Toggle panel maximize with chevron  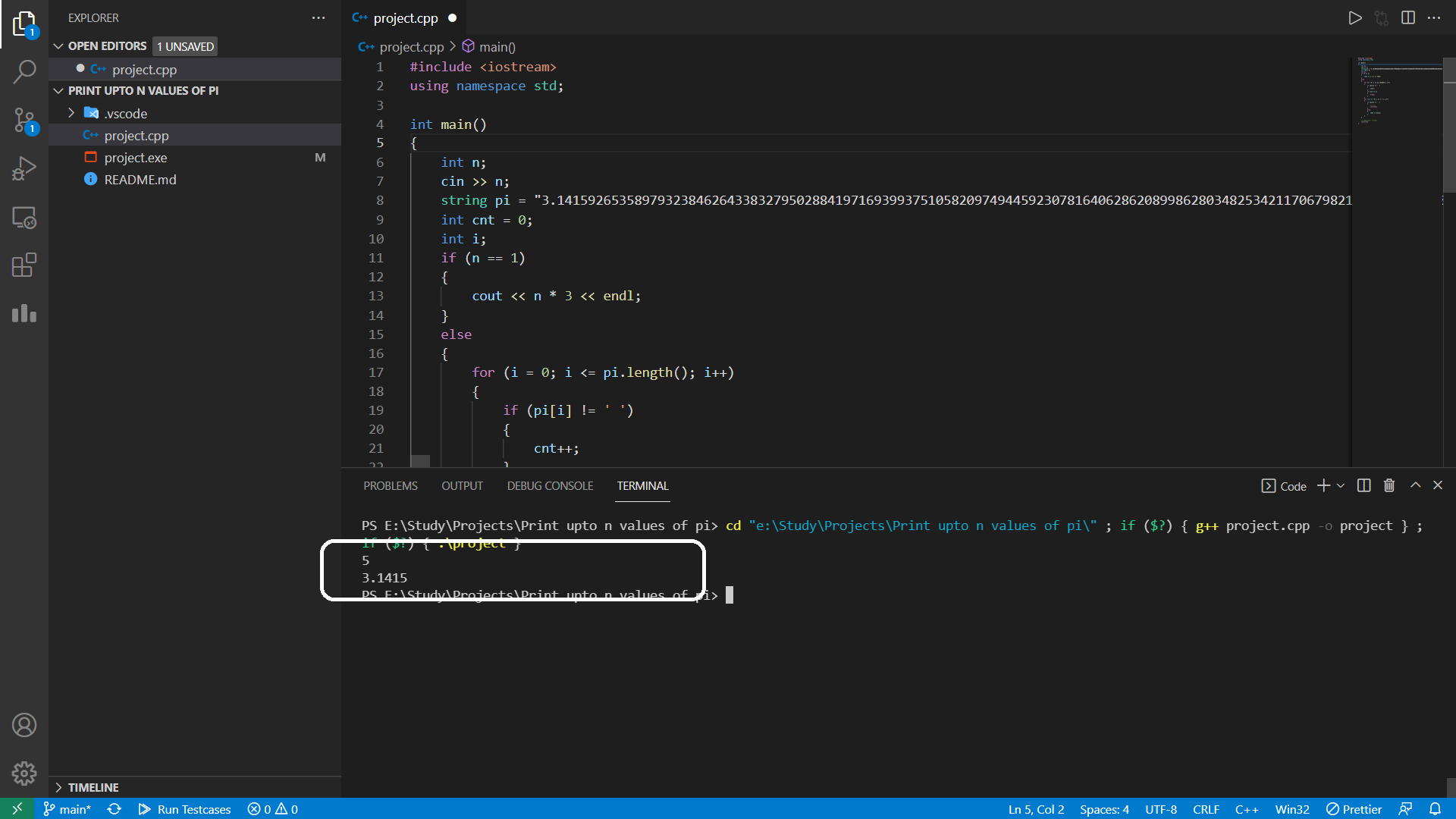1414,485
